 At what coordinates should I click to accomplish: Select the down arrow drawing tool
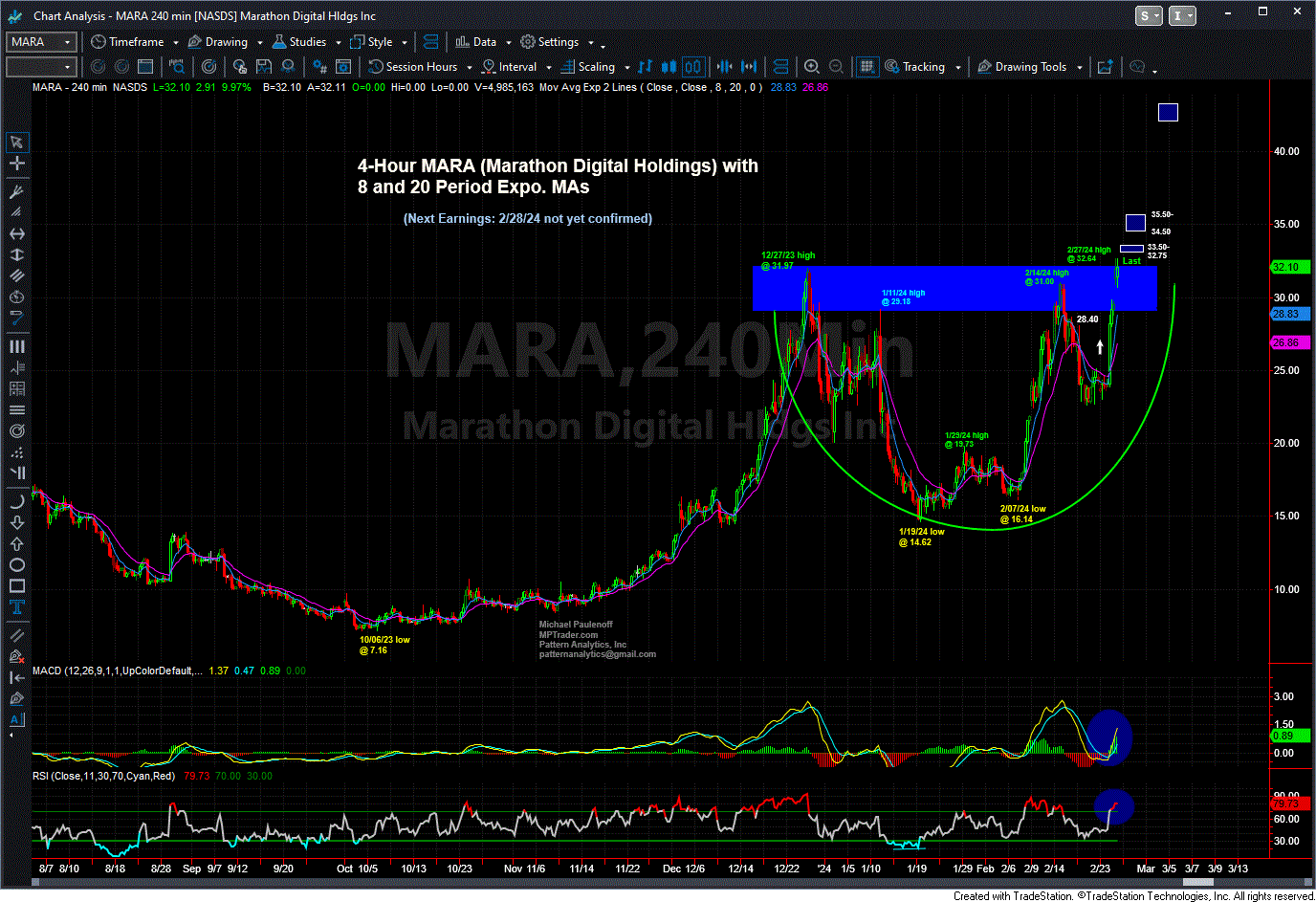16,522
